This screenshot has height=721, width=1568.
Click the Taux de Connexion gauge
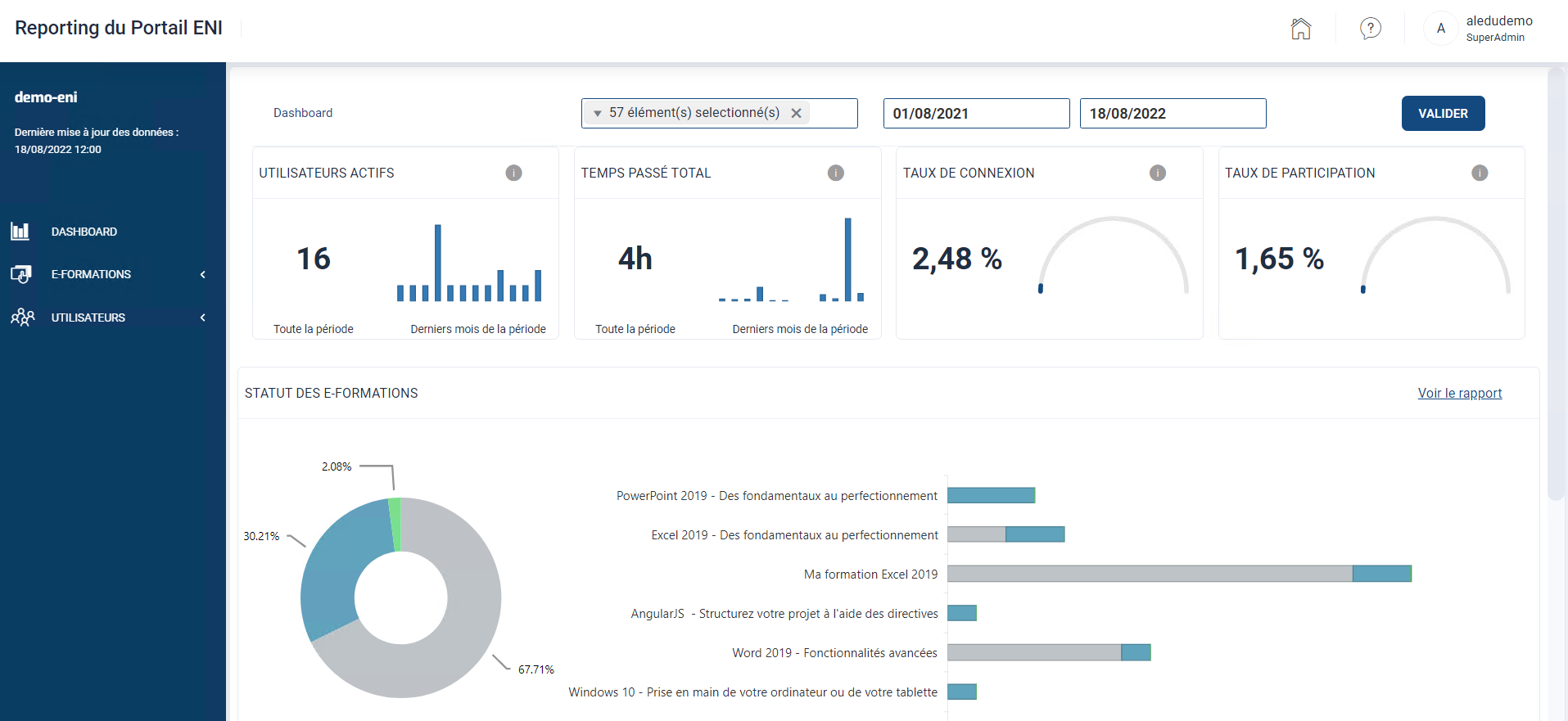pos(1114,255)
